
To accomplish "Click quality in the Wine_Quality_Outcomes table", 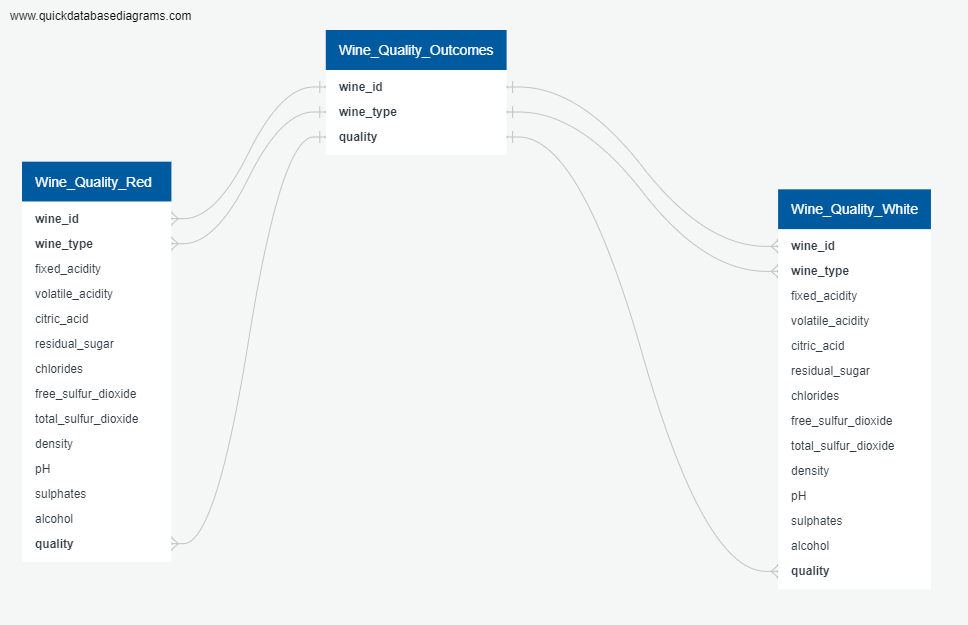I will 357,136.
